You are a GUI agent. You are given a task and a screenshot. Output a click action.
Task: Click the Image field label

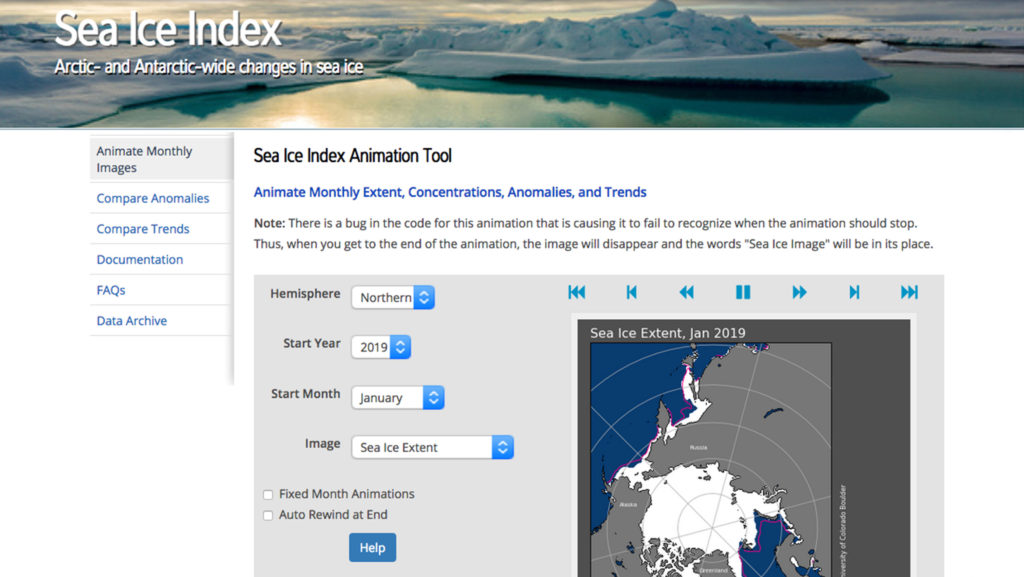click(x=323, y=443)
